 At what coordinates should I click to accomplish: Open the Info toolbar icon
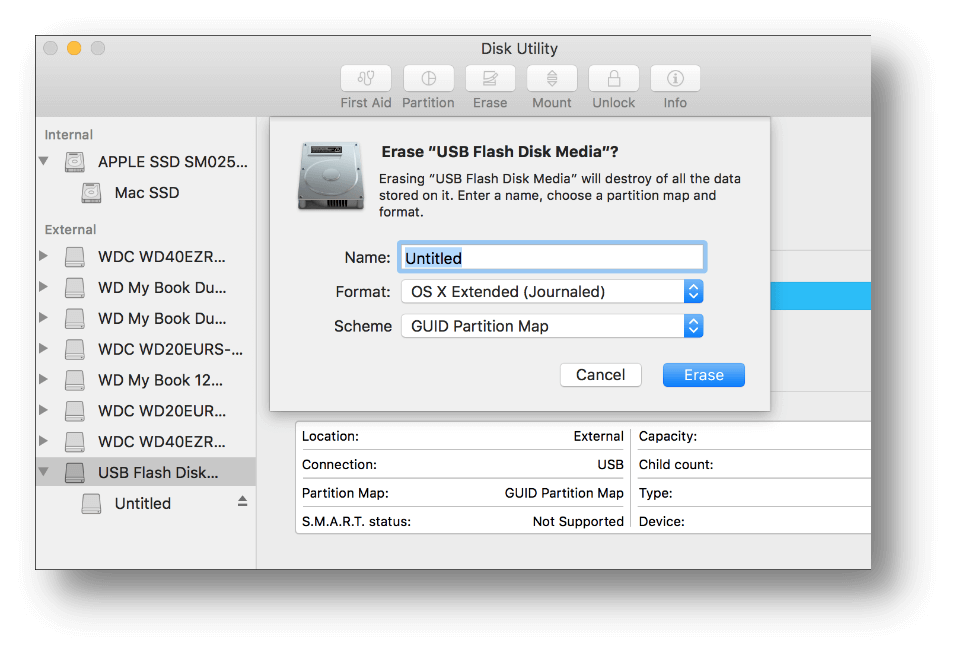tap(675, 79)
